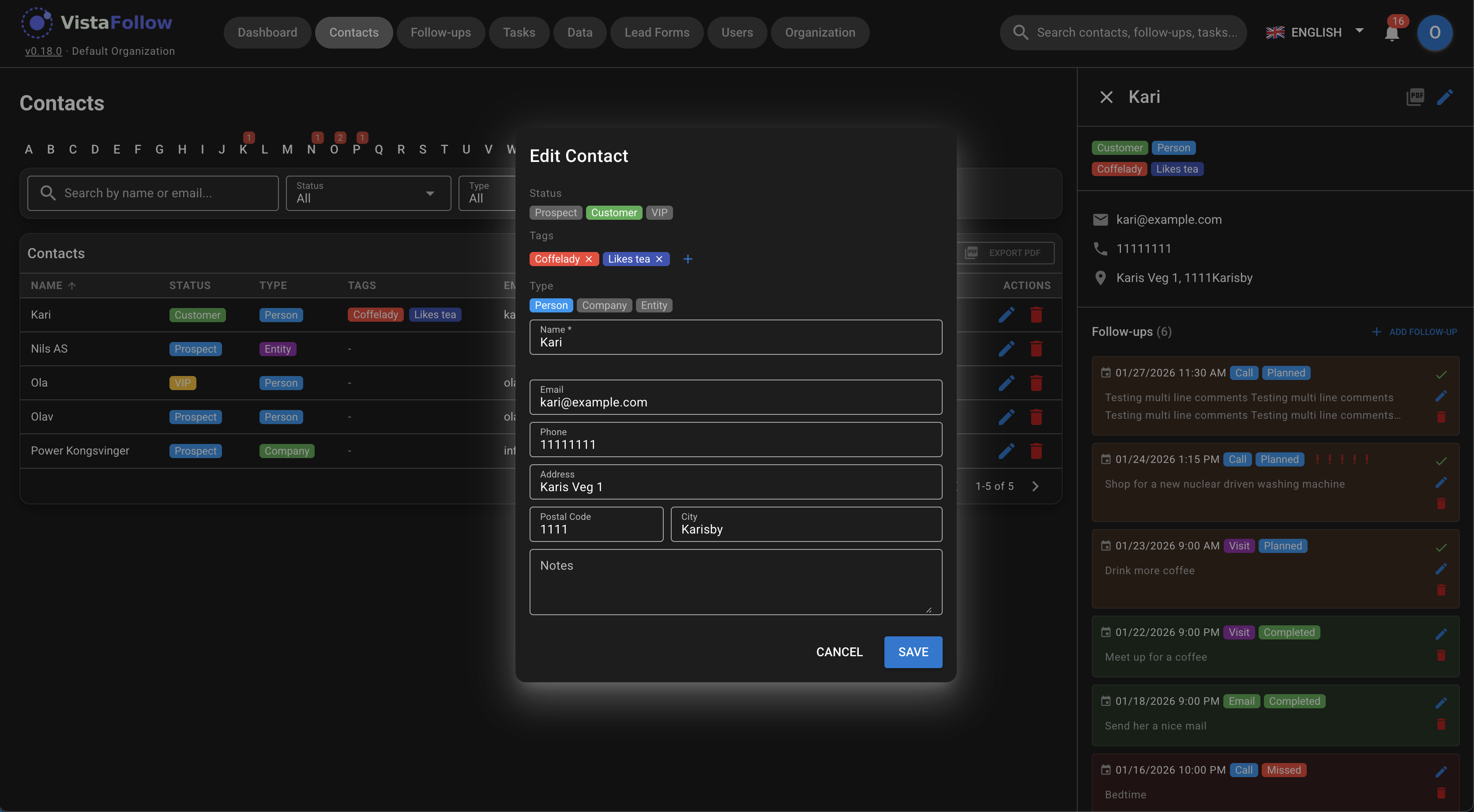Export Kari's contact as PDF
The width and height of the screenshot is (1474, 812).
[1416, 97]
